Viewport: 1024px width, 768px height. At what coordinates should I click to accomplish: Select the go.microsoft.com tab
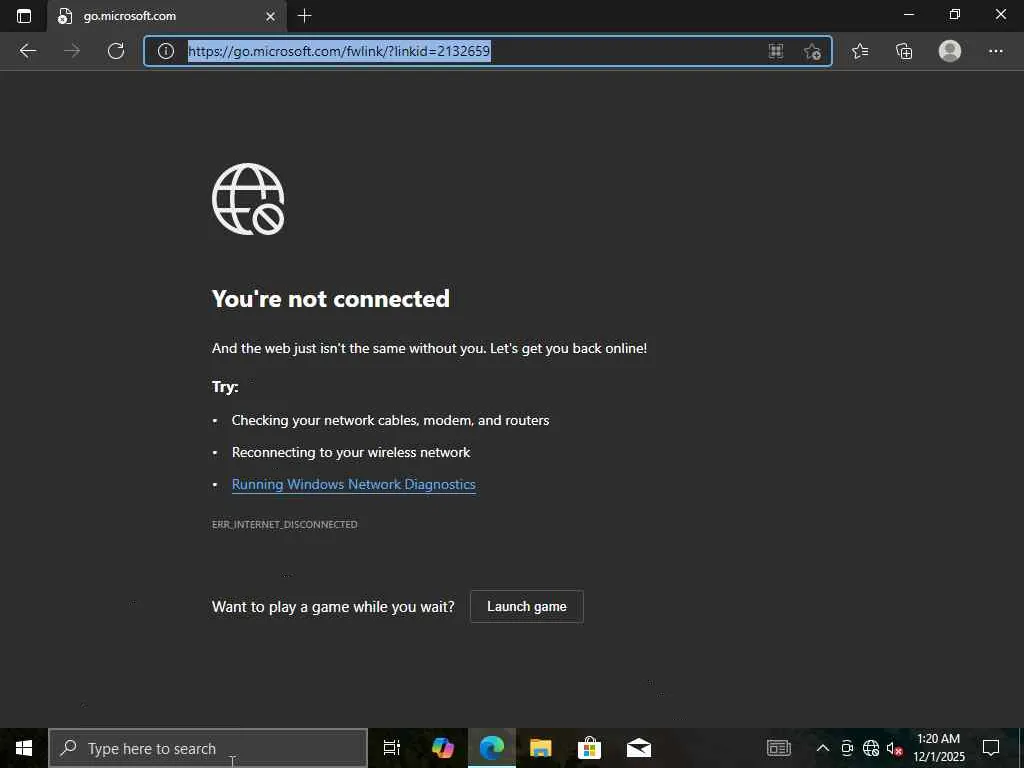coord(167,16)
